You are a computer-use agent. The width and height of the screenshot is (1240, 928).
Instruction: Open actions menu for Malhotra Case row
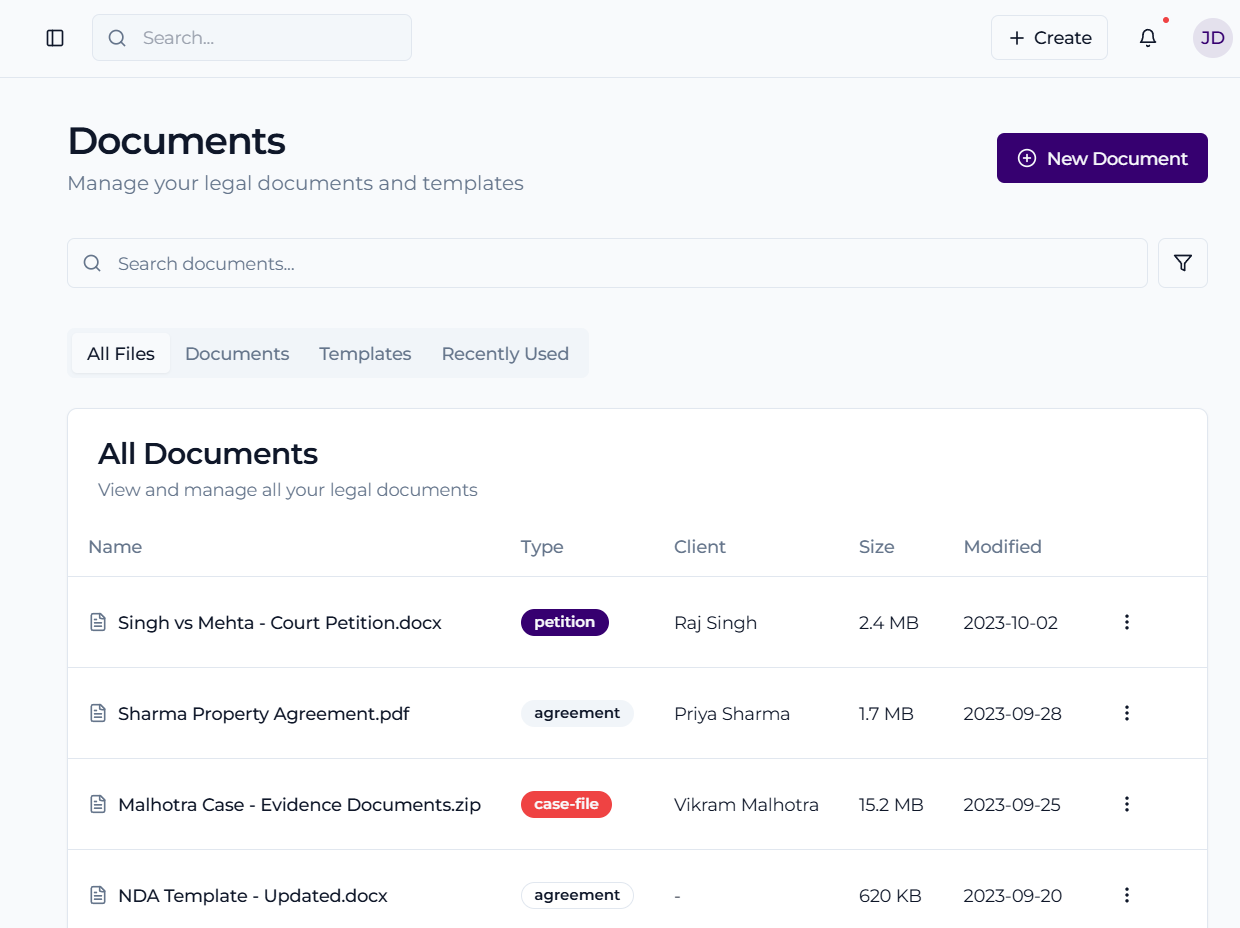tap(1126, 804)
